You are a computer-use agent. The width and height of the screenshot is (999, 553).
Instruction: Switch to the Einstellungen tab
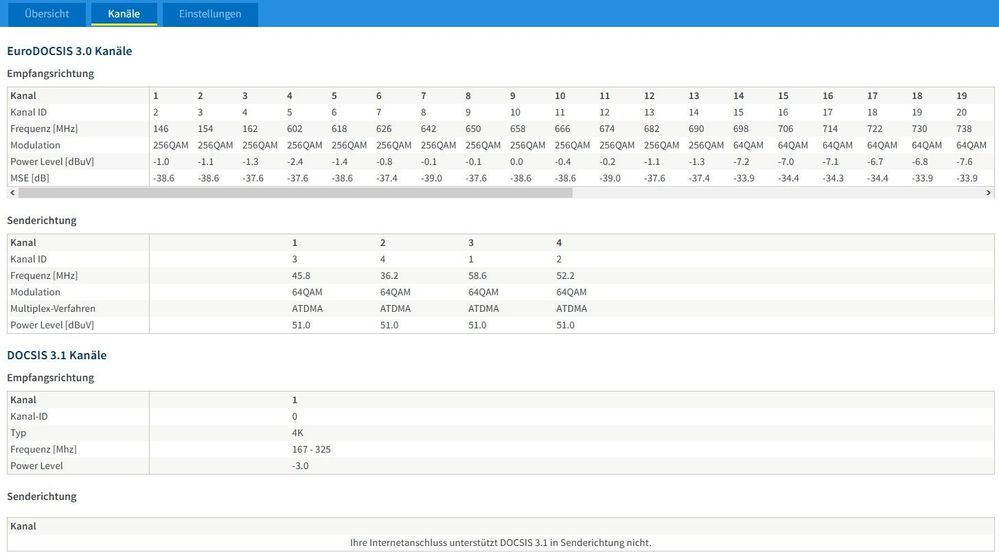point(210,13)
